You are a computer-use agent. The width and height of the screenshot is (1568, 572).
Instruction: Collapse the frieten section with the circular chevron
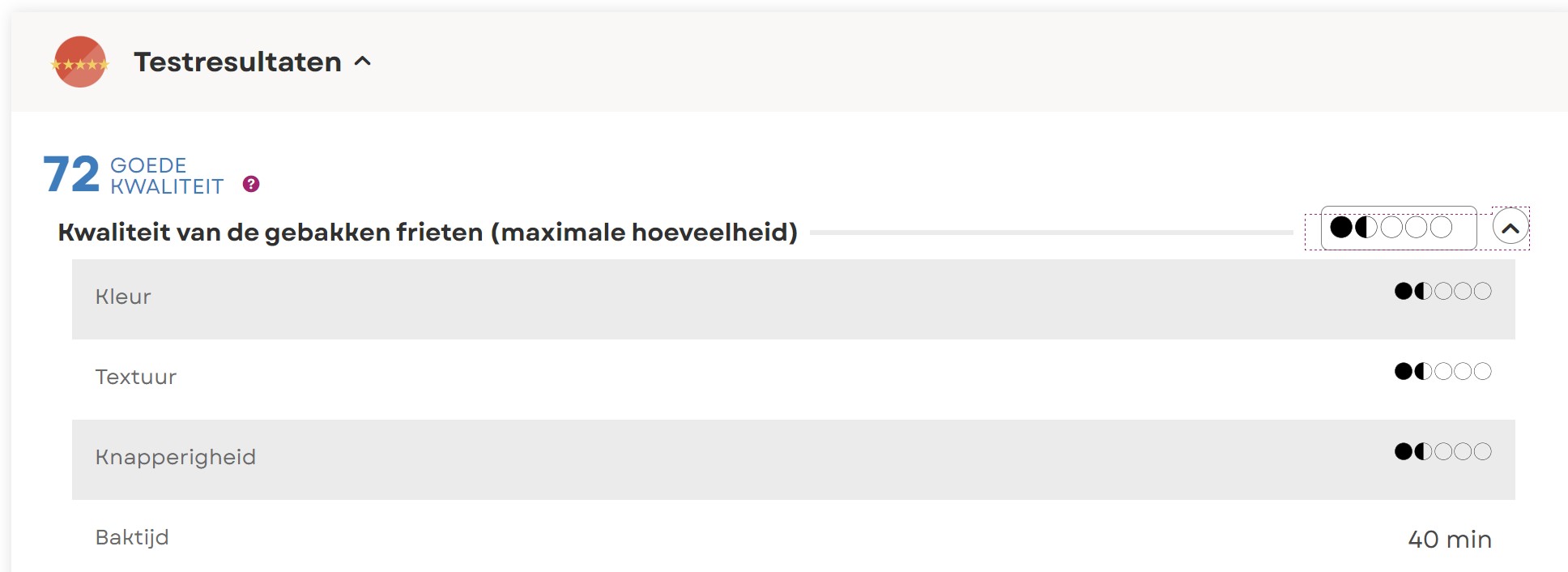(1510, 228)
